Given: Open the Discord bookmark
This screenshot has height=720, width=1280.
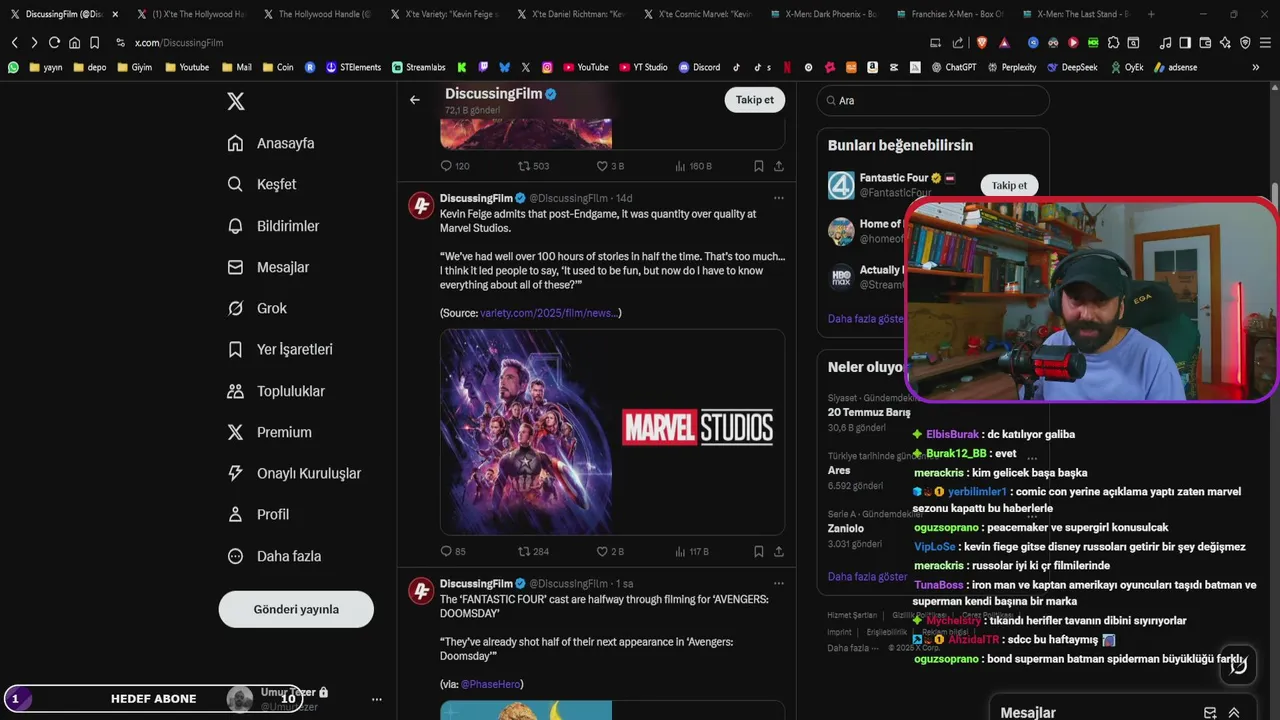Looking at the screenshot, I should point(699,67).
